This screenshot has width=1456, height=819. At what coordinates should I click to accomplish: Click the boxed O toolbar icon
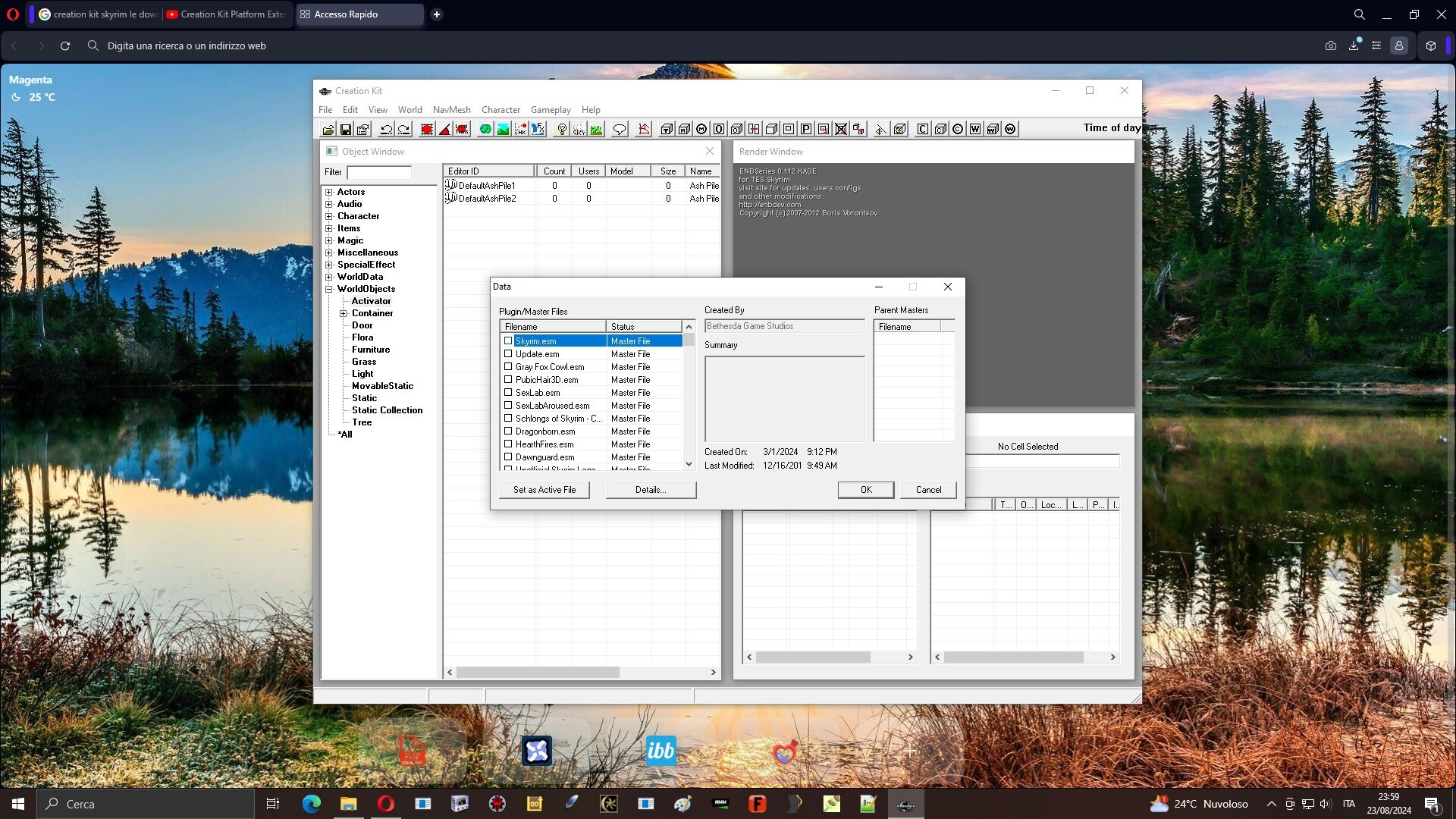[719, 129]
